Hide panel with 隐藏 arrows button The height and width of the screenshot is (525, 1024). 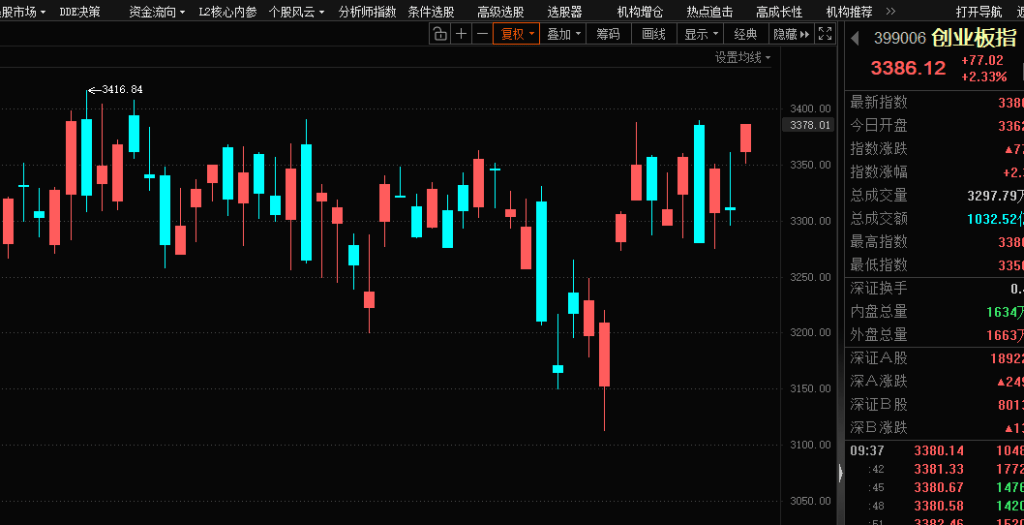coord(791,34)
